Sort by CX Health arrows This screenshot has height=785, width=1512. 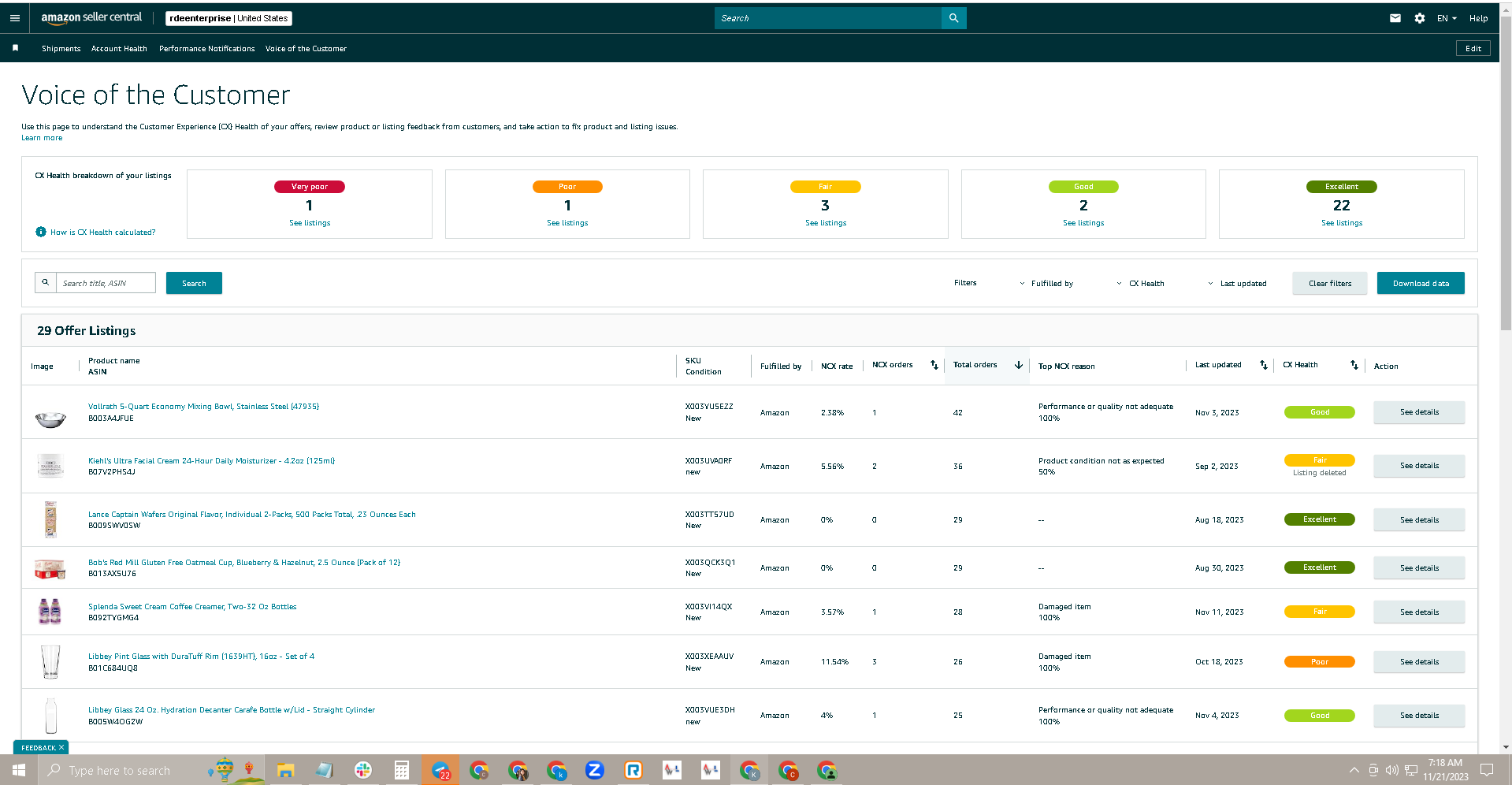click(x=1354, y=365)
